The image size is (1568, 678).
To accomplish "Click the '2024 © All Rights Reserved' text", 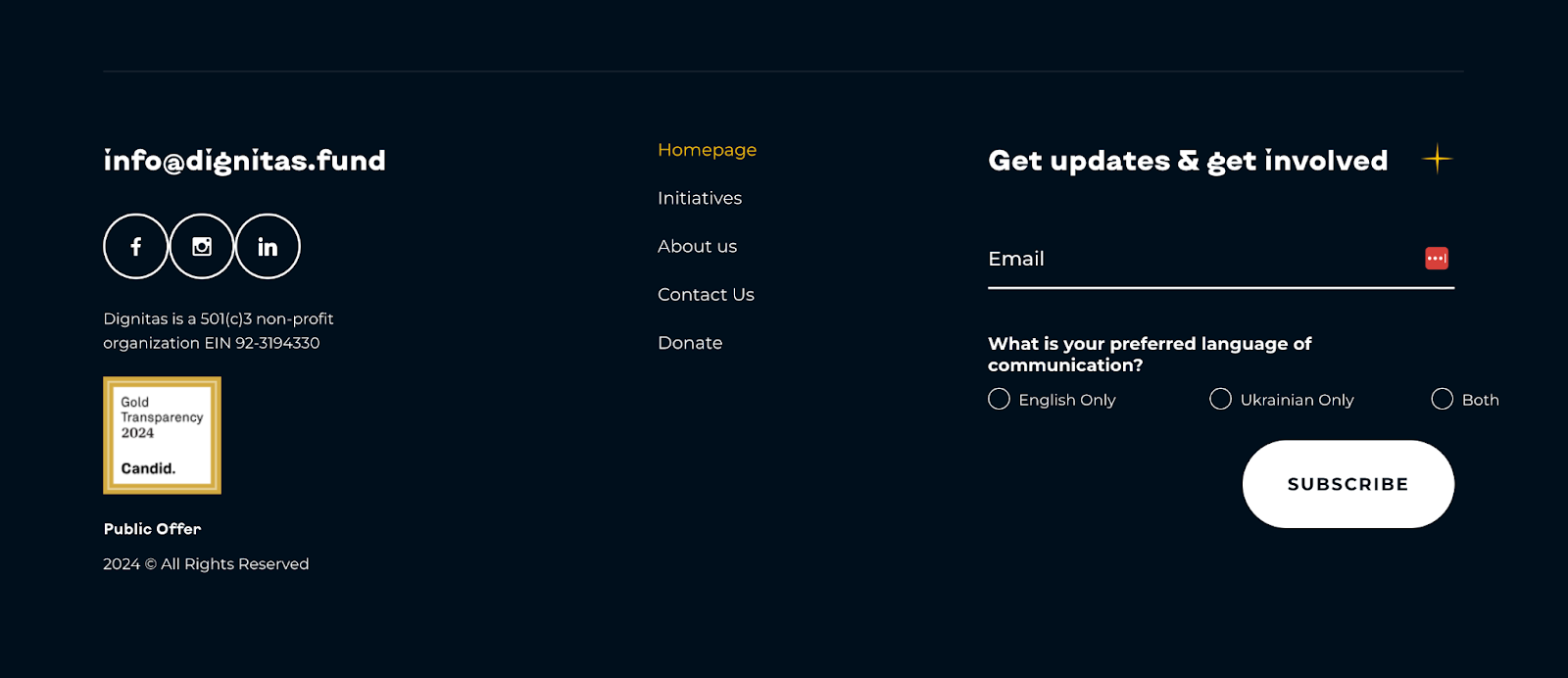I will coord(206,564).
